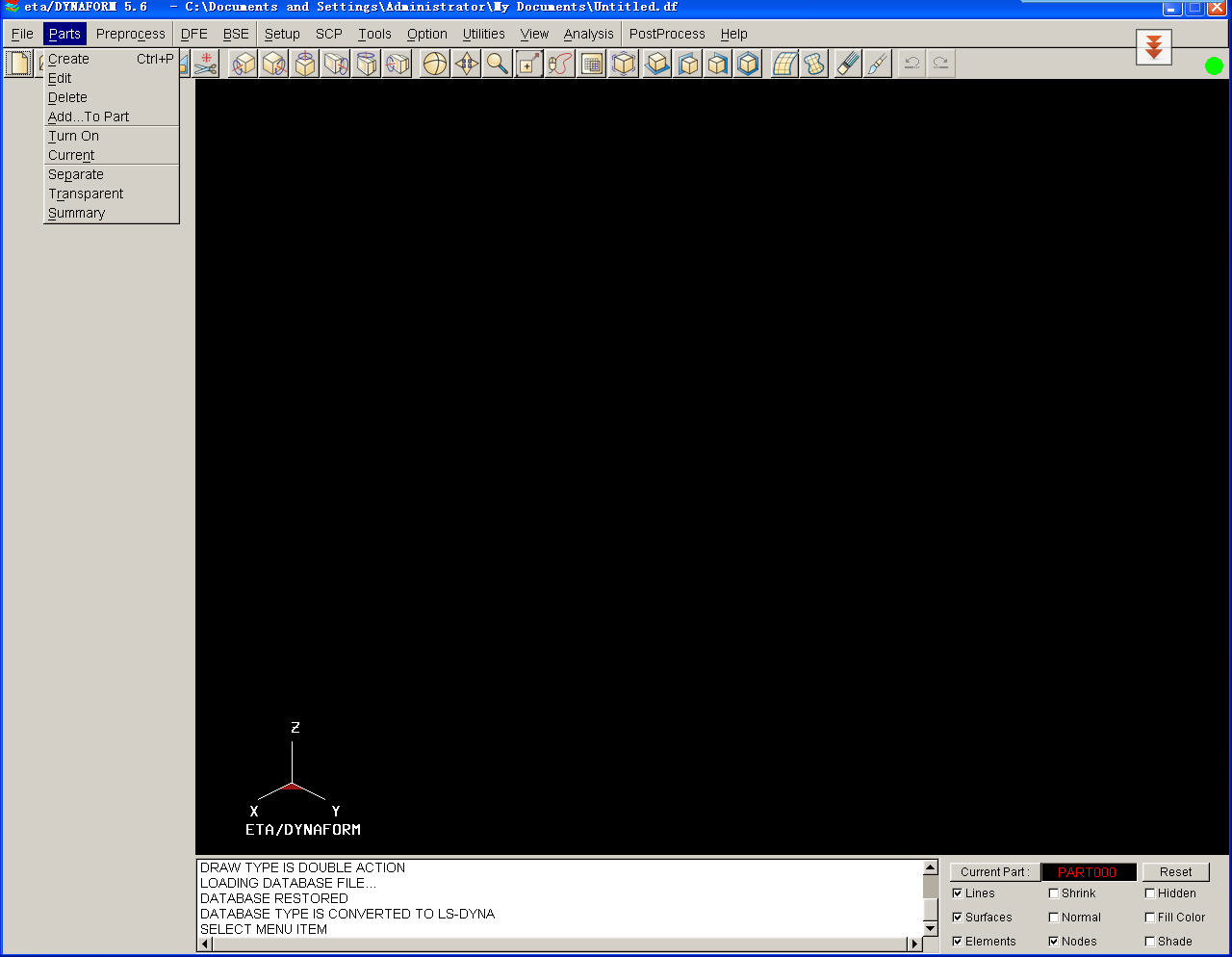Click the thin paintbrush Redraw icon
Image resolution: width=1232 pixels, height=957 pixels.
tap(878, 64)
